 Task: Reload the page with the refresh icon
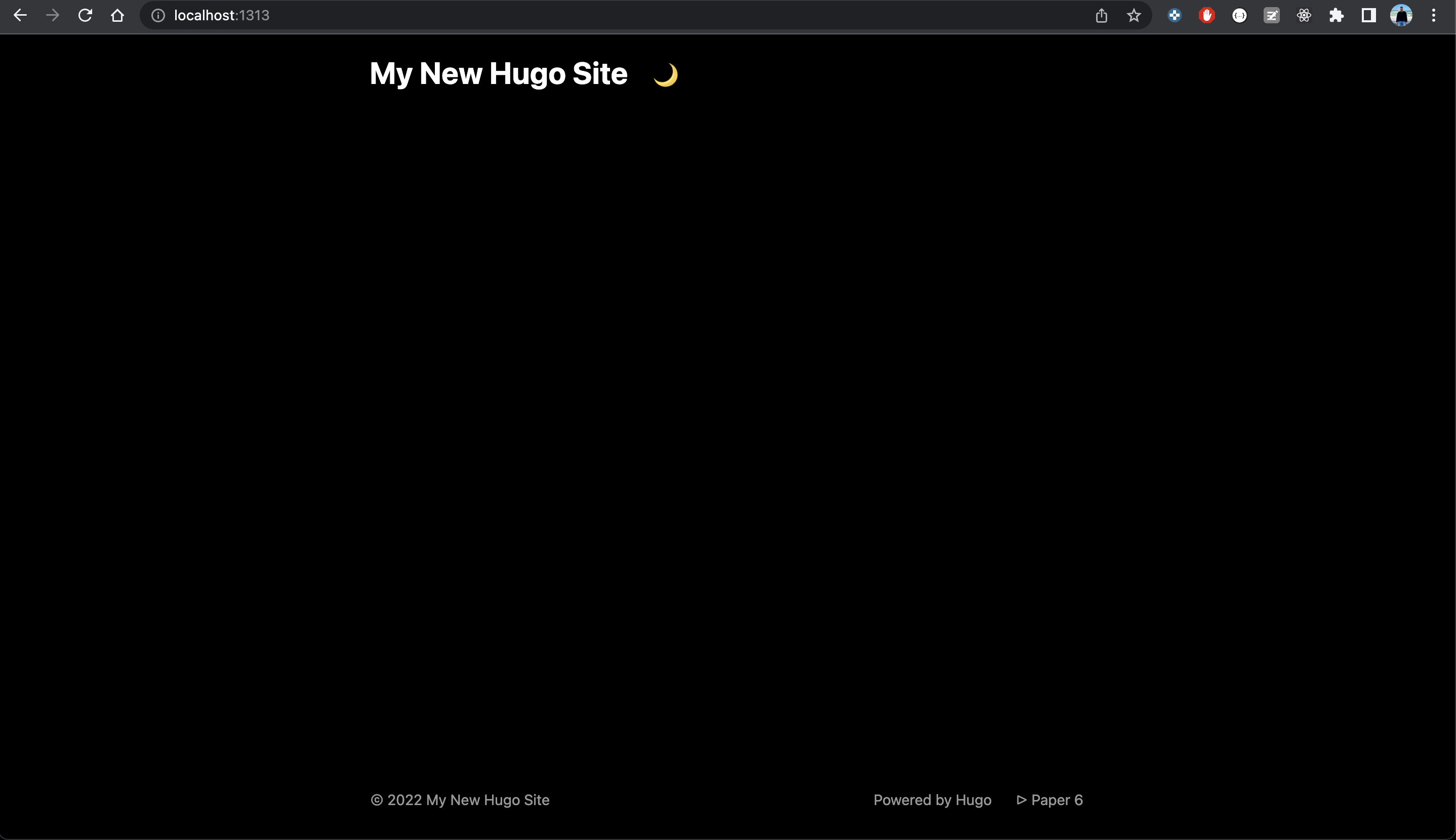pyautogui.click(x=85, y=15)
